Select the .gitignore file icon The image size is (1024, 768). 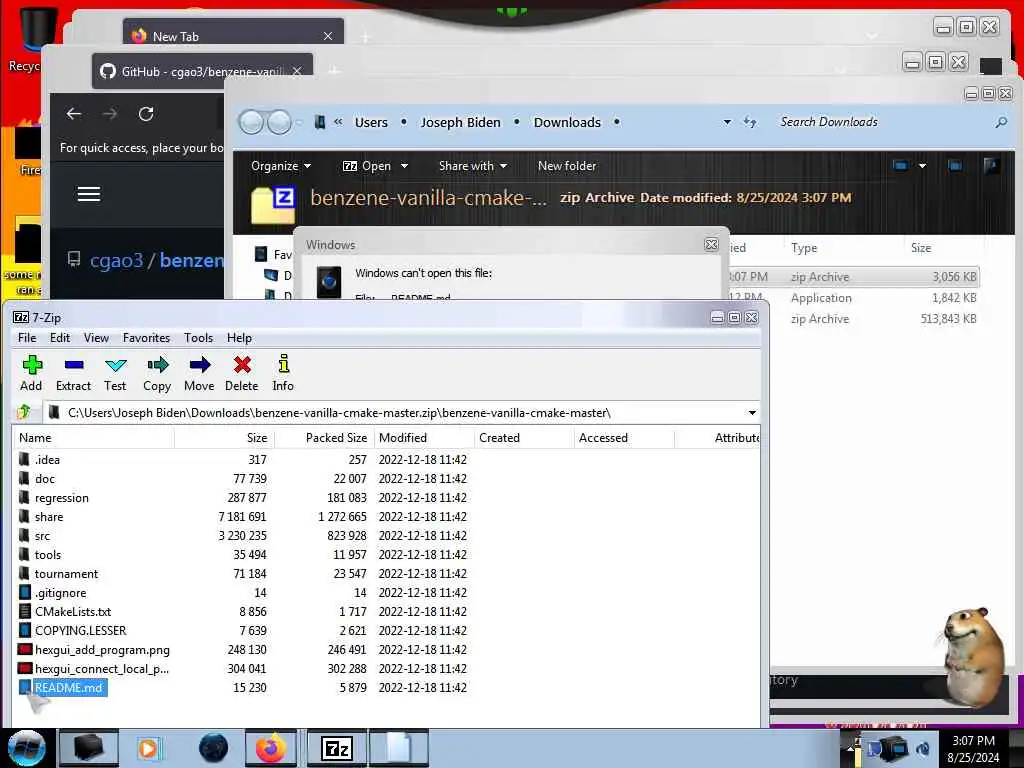24,592
